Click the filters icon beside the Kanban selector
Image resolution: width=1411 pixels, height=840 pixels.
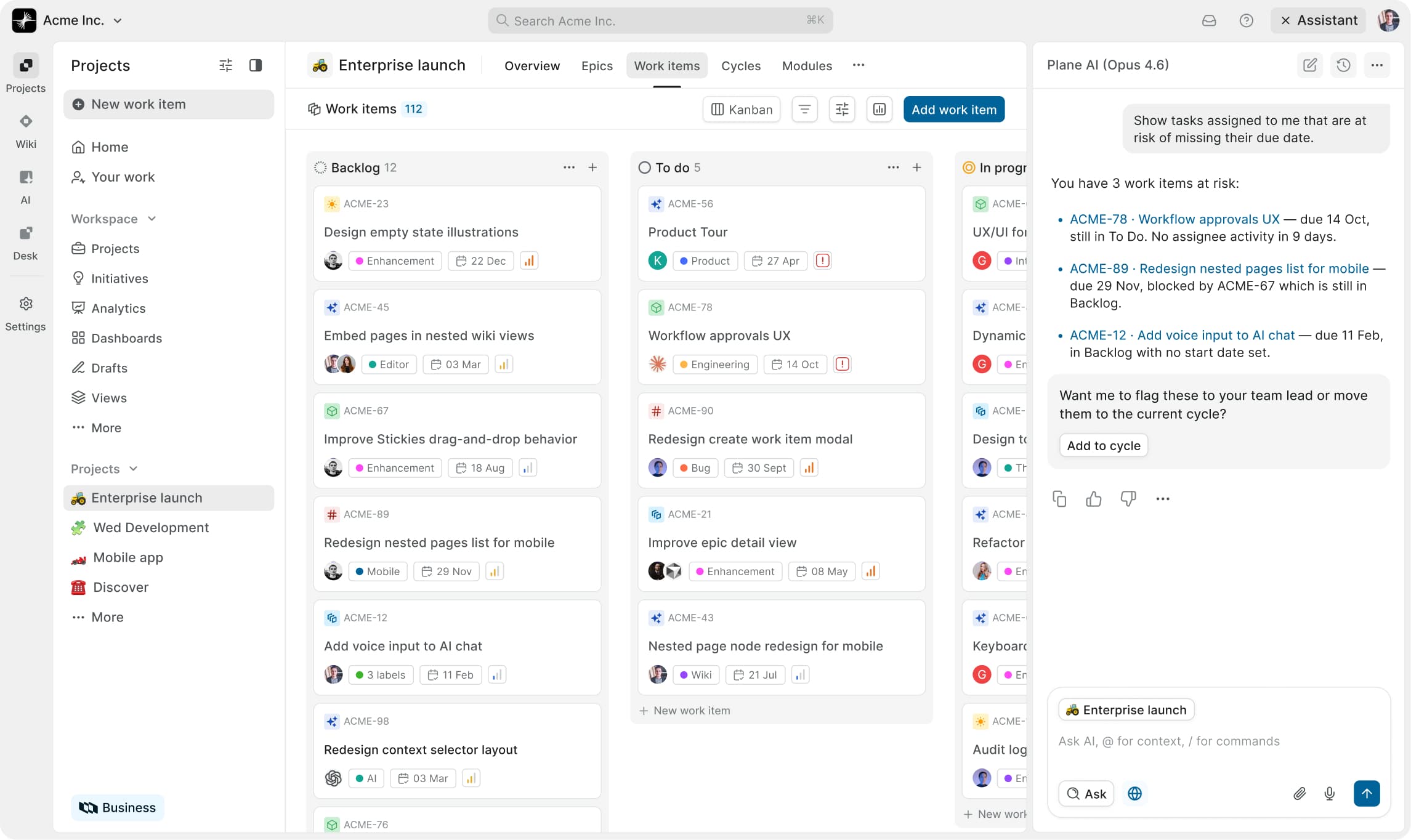[804, 109]
